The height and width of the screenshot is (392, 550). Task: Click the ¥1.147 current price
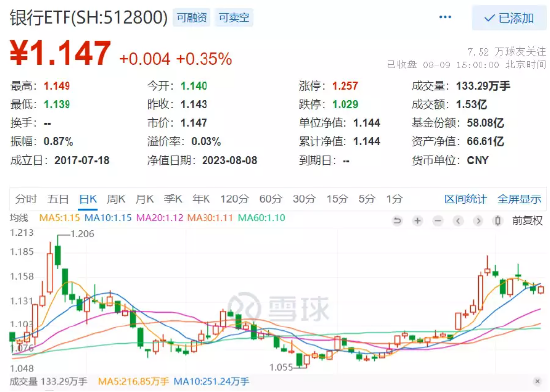click(60, 53)
